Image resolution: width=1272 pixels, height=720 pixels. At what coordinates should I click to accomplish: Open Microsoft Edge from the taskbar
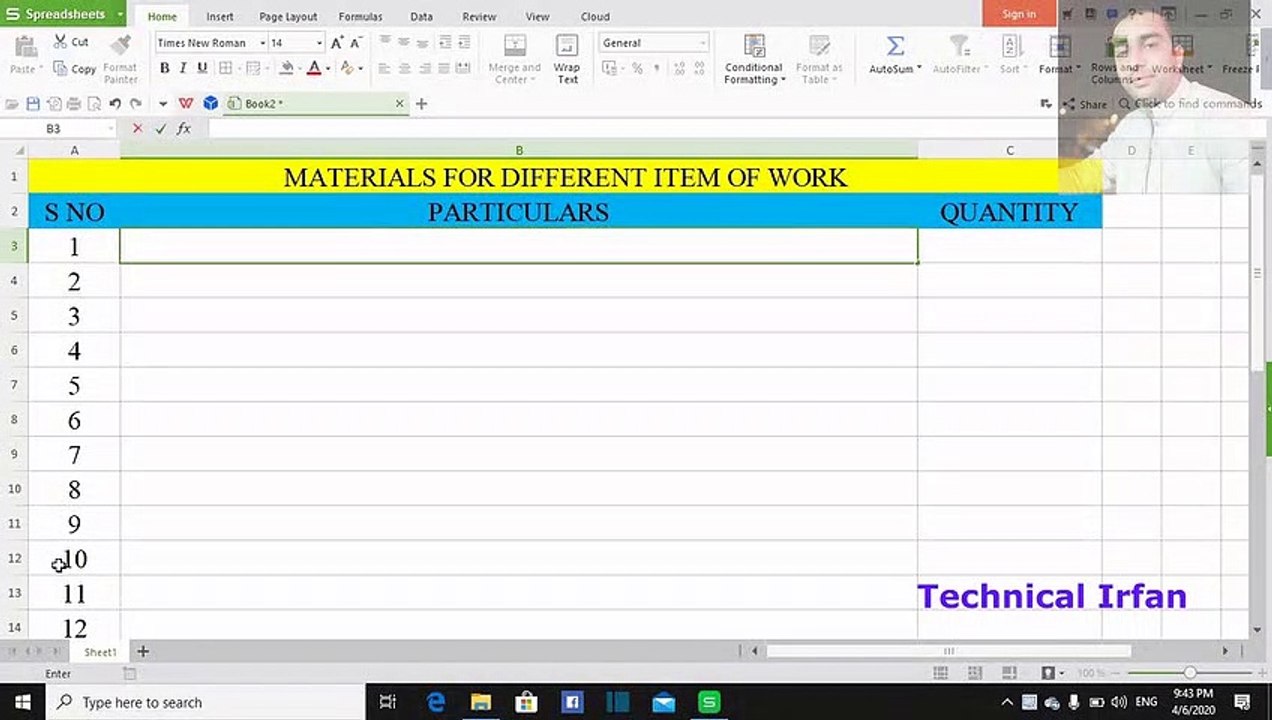click(x=436, y=702)
